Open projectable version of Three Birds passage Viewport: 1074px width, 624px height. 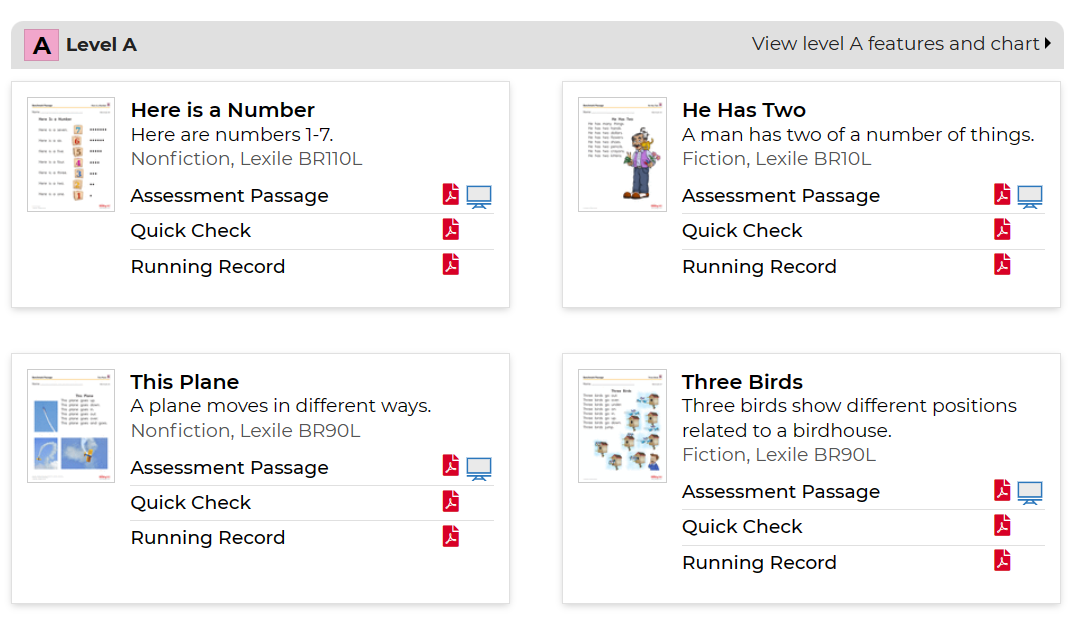[1030, 493]
